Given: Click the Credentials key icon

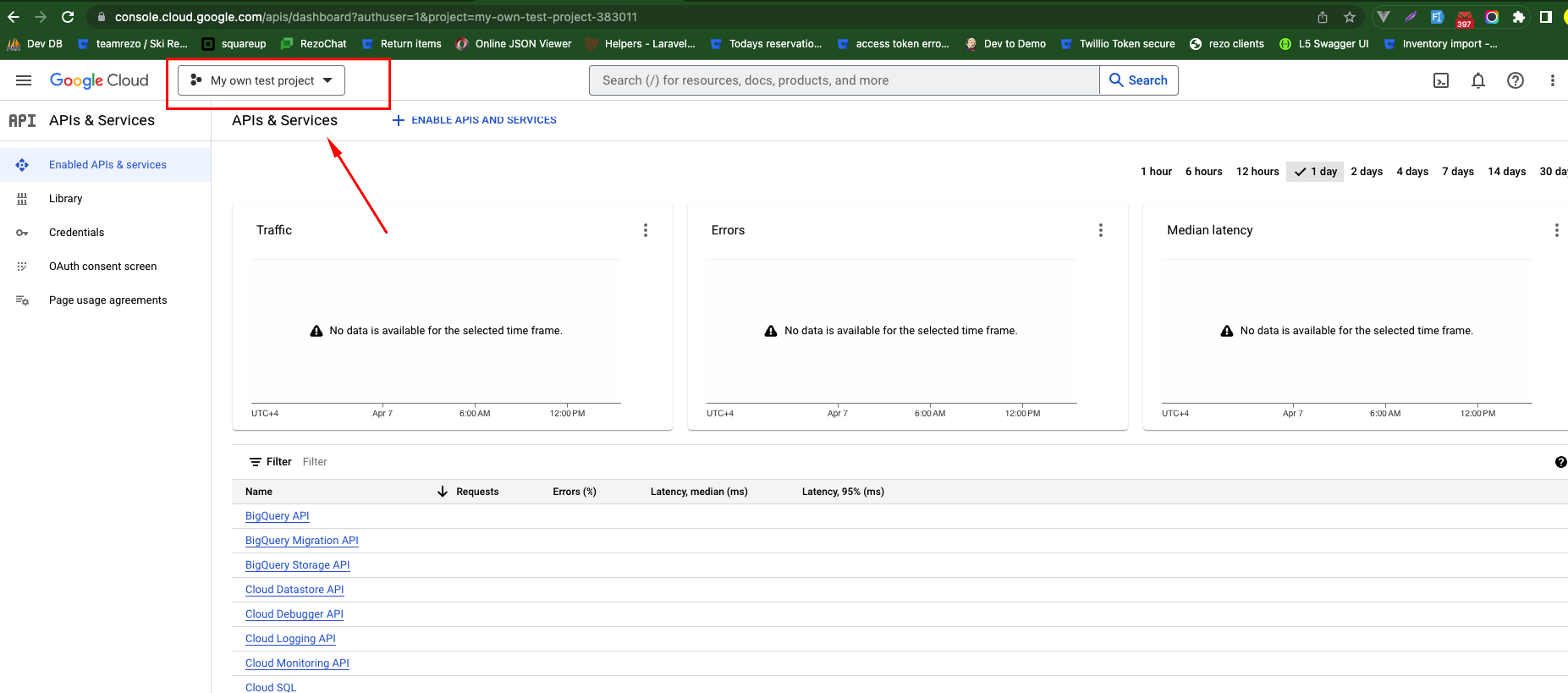Looking at the screenshot, I should tap(22, 233).
